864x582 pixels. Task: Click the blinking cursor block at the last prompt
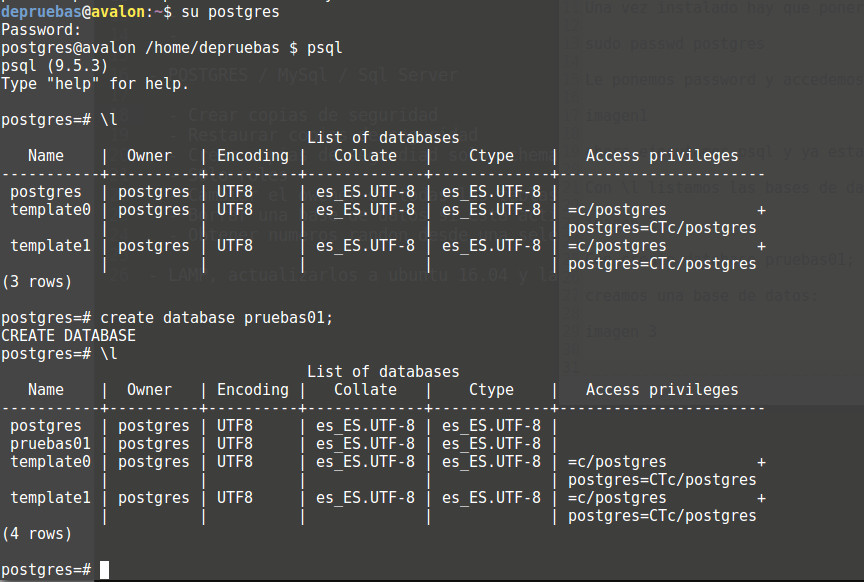pyautogui.click(x=104, y=570)
